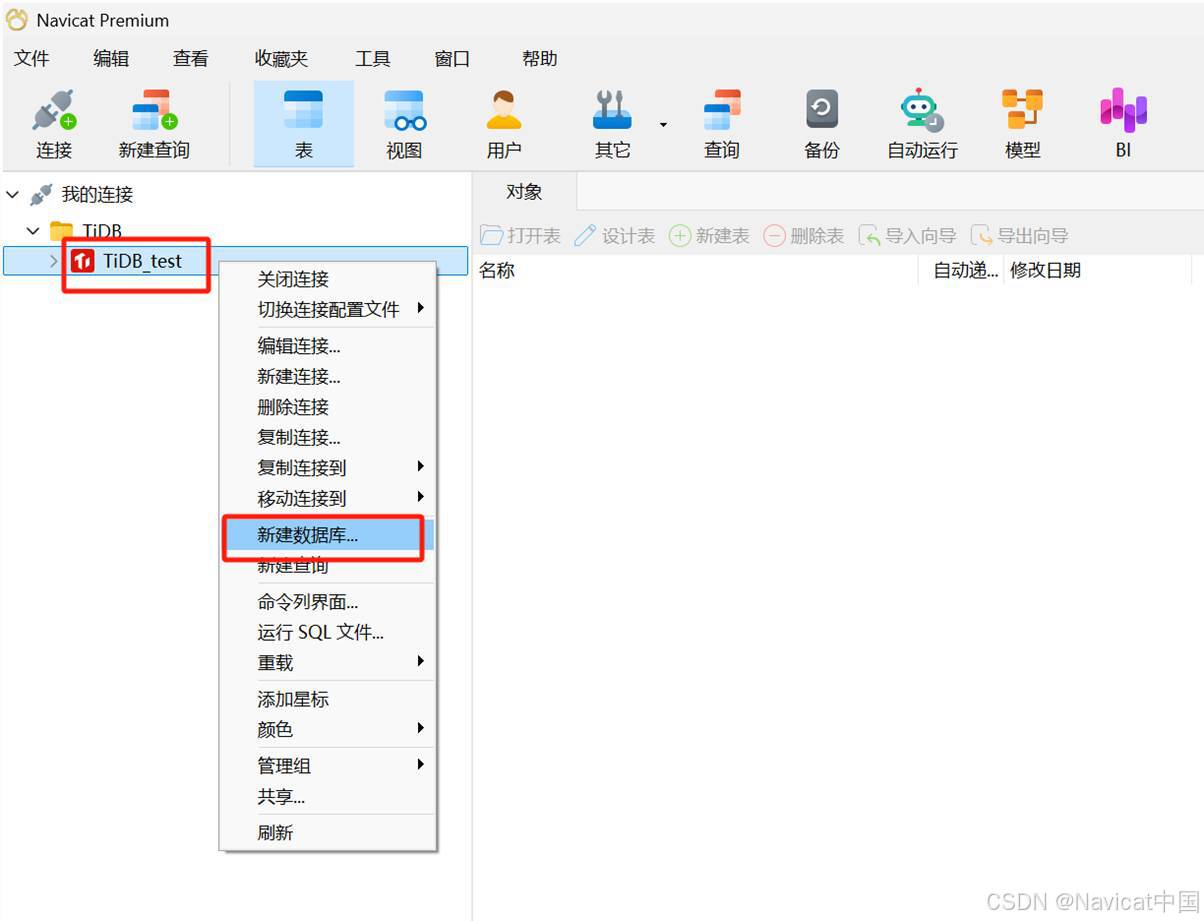
Task: Open 自动运行 (Automation) robot icon
Action: (x=921, y=110)
